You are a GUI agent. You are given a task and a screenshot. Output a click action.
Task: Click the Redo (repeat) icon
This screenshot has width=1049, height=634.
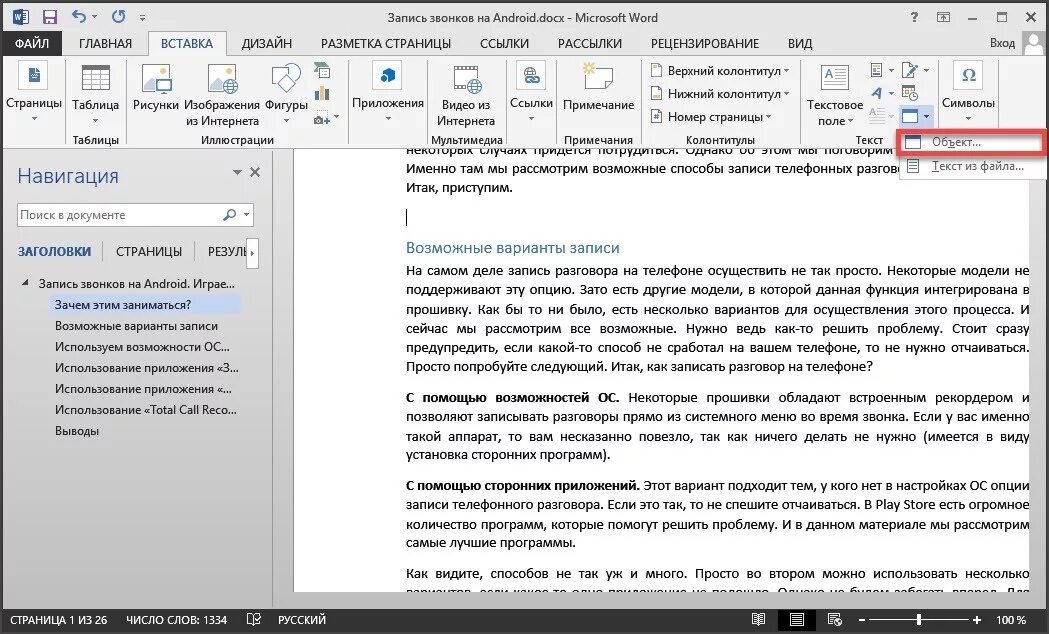(118, 17)
